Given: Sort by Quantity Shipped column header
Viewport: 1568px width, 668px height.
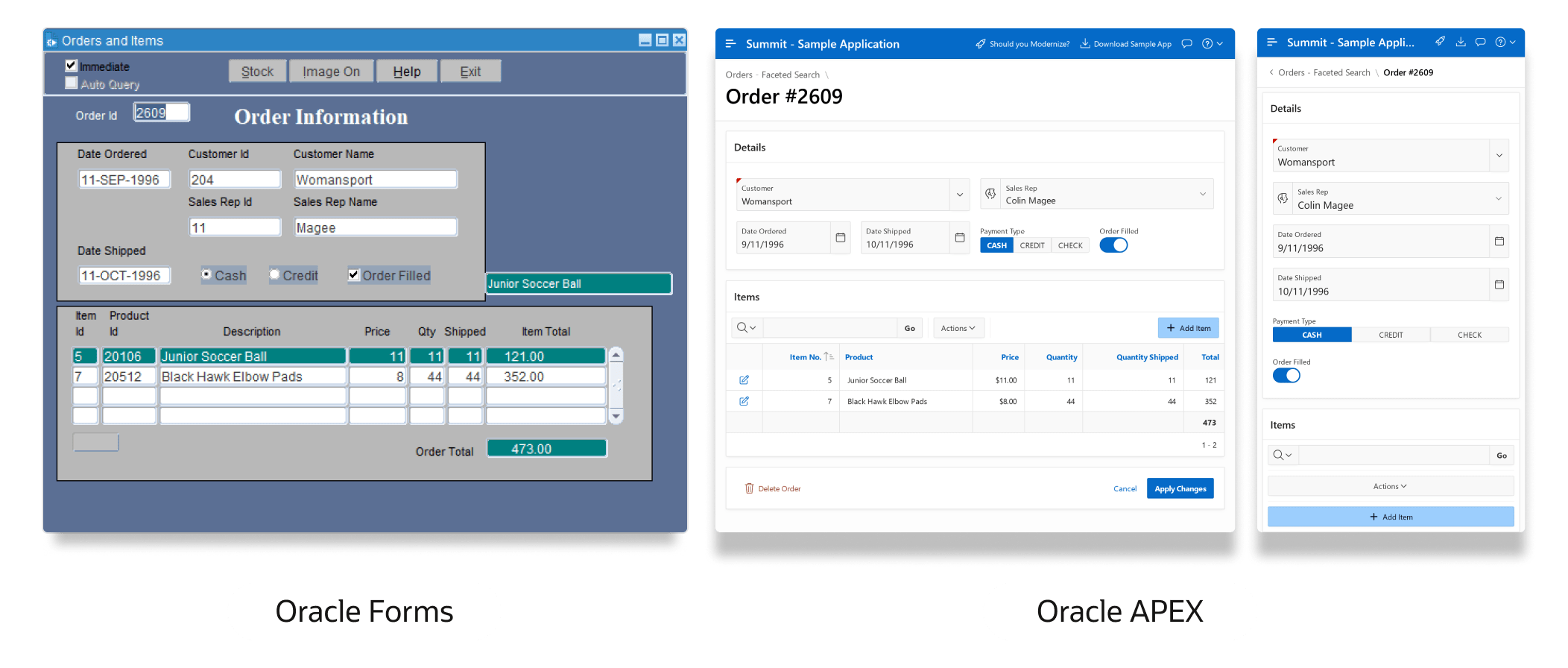Looking at the screenshot, I should click(1147, 357).
